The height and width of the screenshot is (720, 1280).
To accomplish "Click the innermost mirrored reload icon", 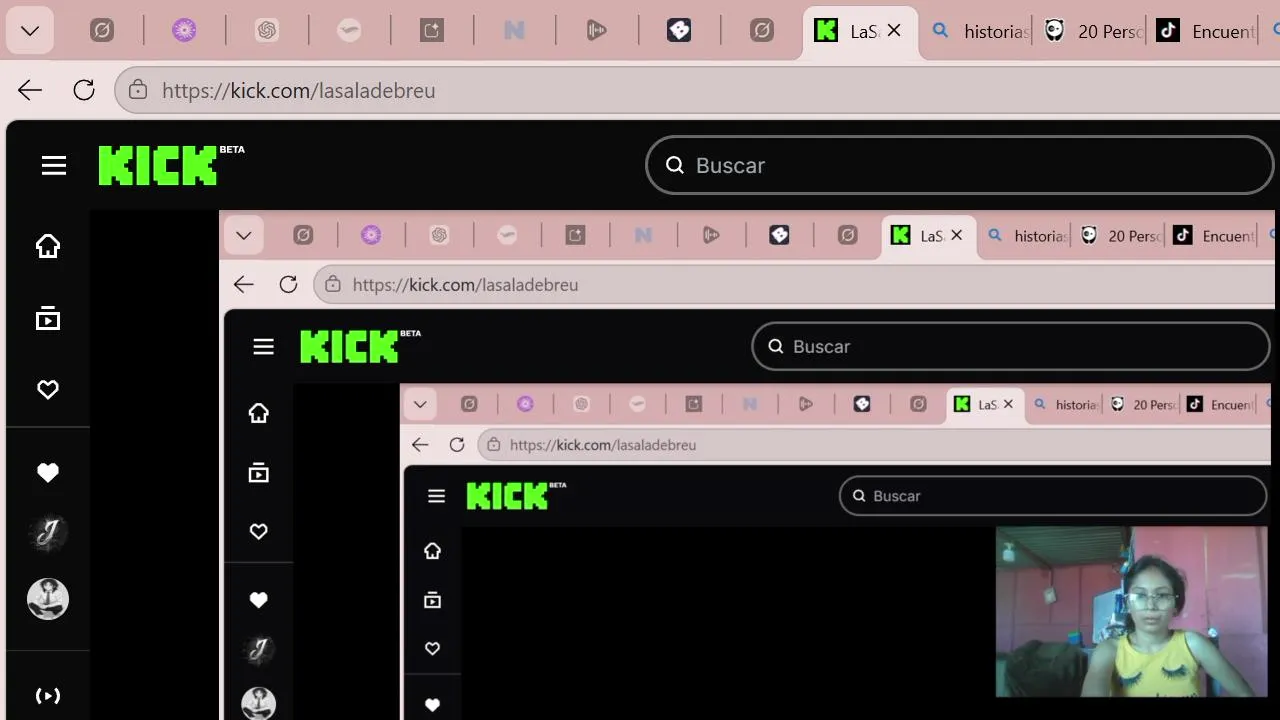I will pos(457,445).
